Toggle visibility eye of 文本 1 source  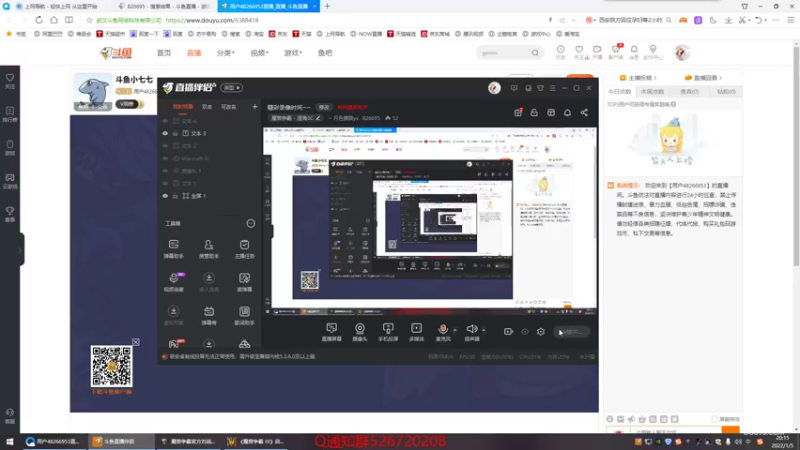click(165, 183)
